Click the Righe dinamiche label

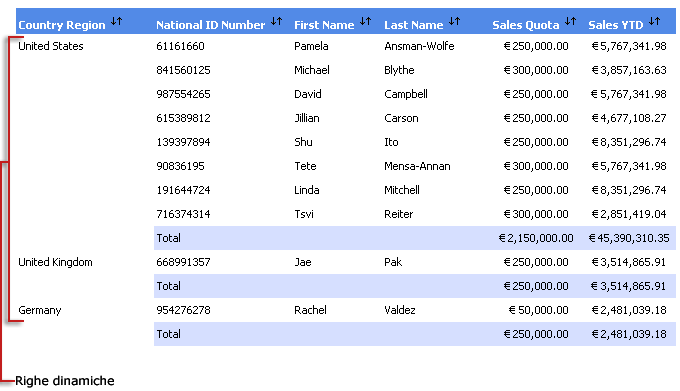[65, 381]
